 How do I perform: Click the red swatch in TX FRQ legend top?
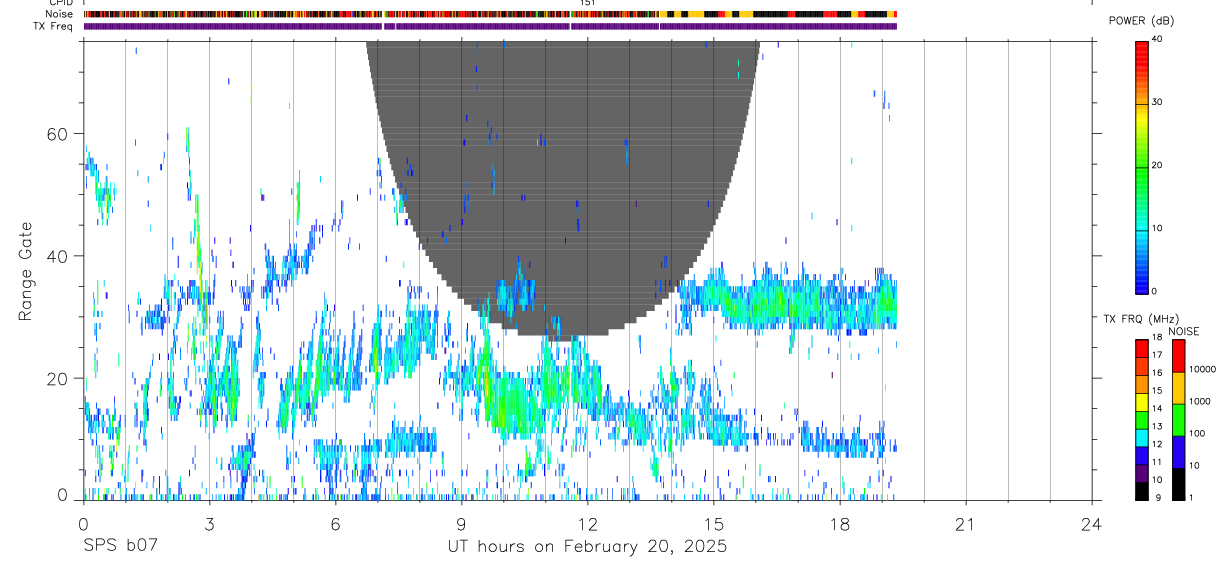pos(1142,348)
